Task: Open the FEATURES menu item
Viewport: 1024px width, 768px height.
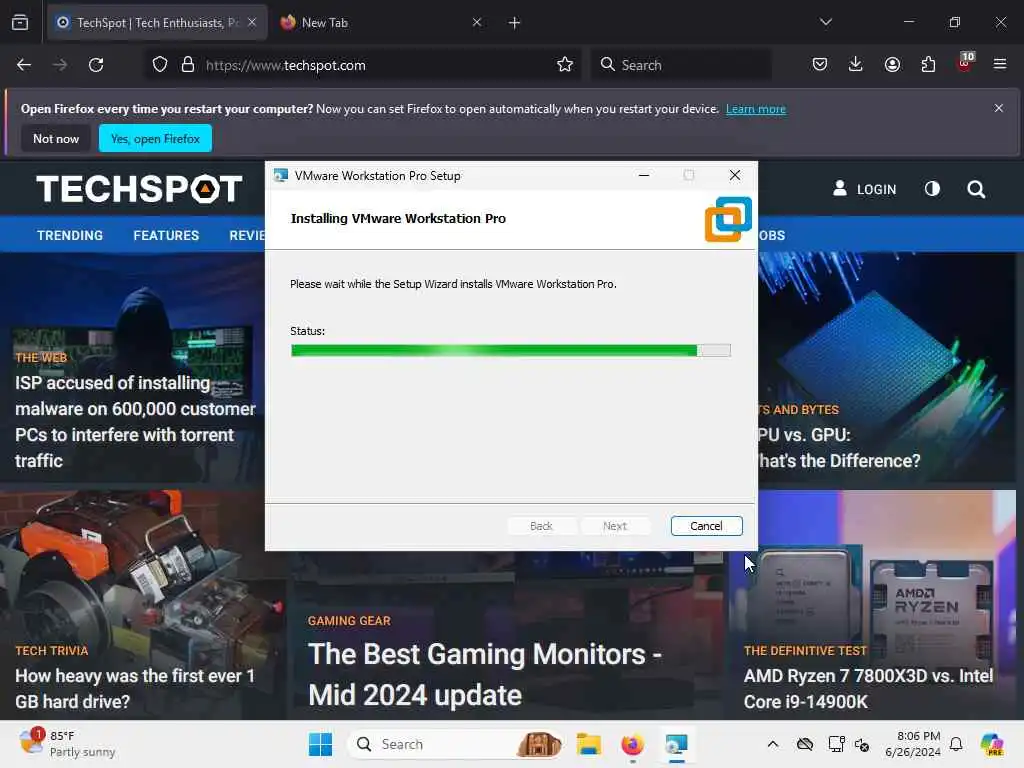Action: 166,235
